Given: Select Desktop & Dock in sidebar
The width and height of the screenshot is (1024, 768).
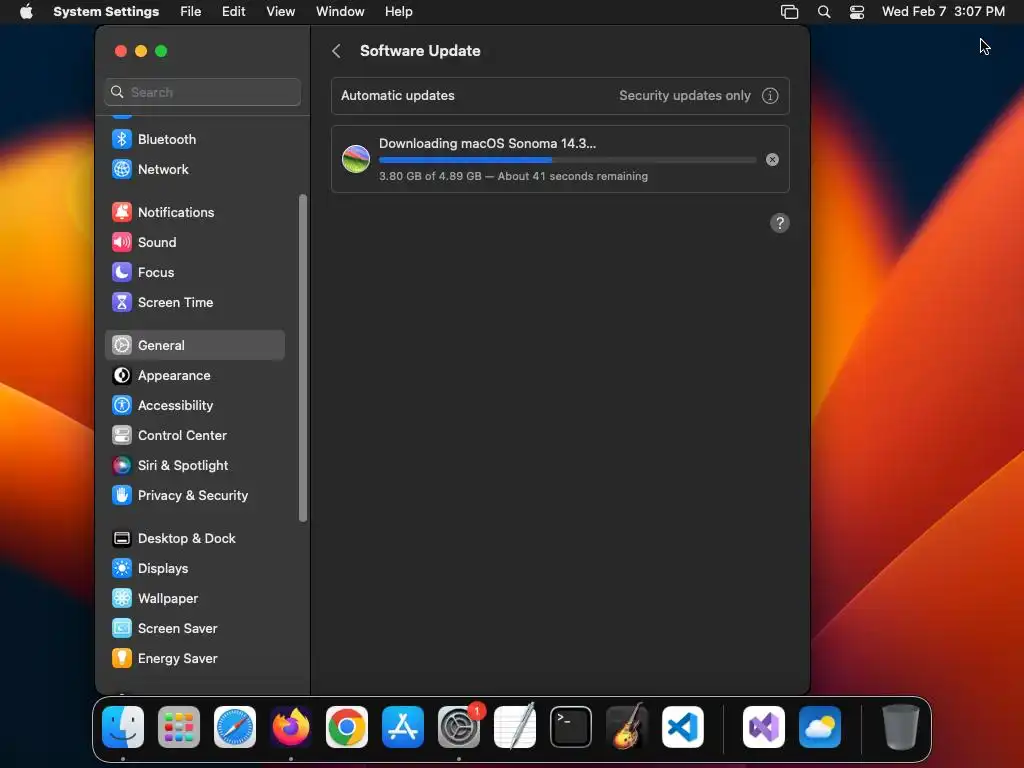Looking at the screenshot, I should coord(195,539).
